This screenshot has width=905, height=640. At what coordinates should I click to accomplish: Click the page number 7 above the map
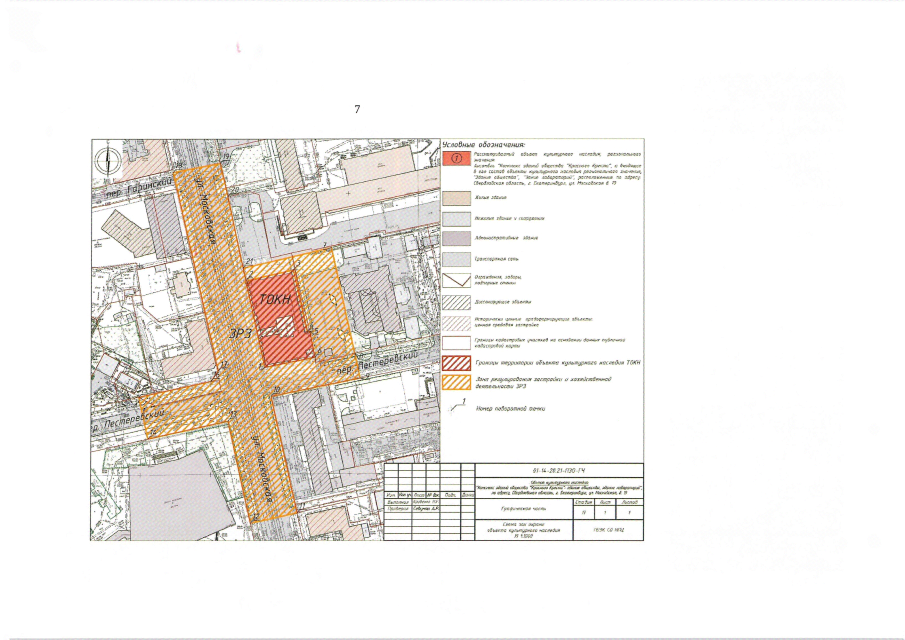click(x=356, y=107)
